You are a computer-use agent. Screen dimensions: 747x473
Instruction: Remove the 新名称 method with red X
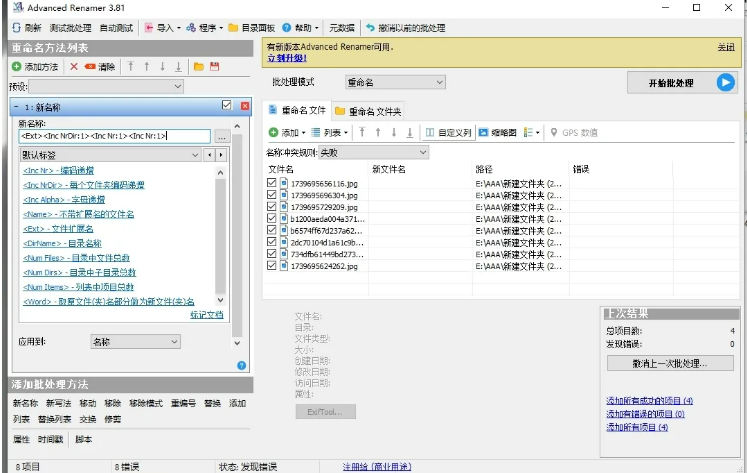pyautogui.click(x=245, y=106)
